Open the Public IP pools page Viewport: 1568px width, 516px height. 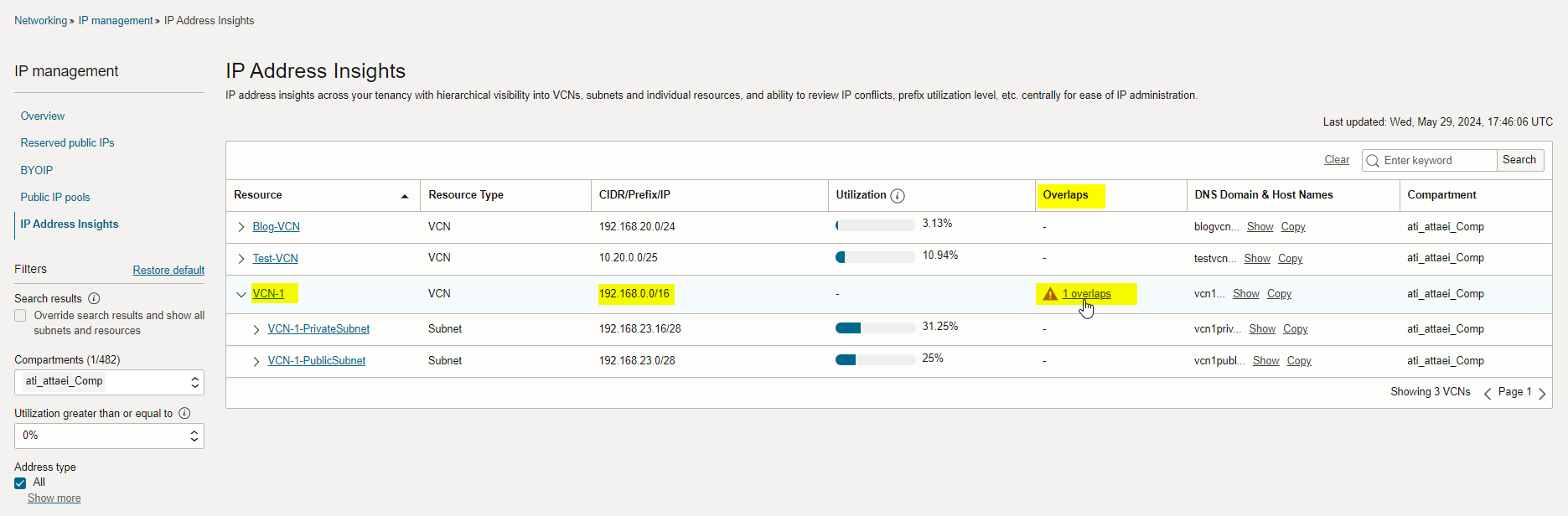(55, 198)
